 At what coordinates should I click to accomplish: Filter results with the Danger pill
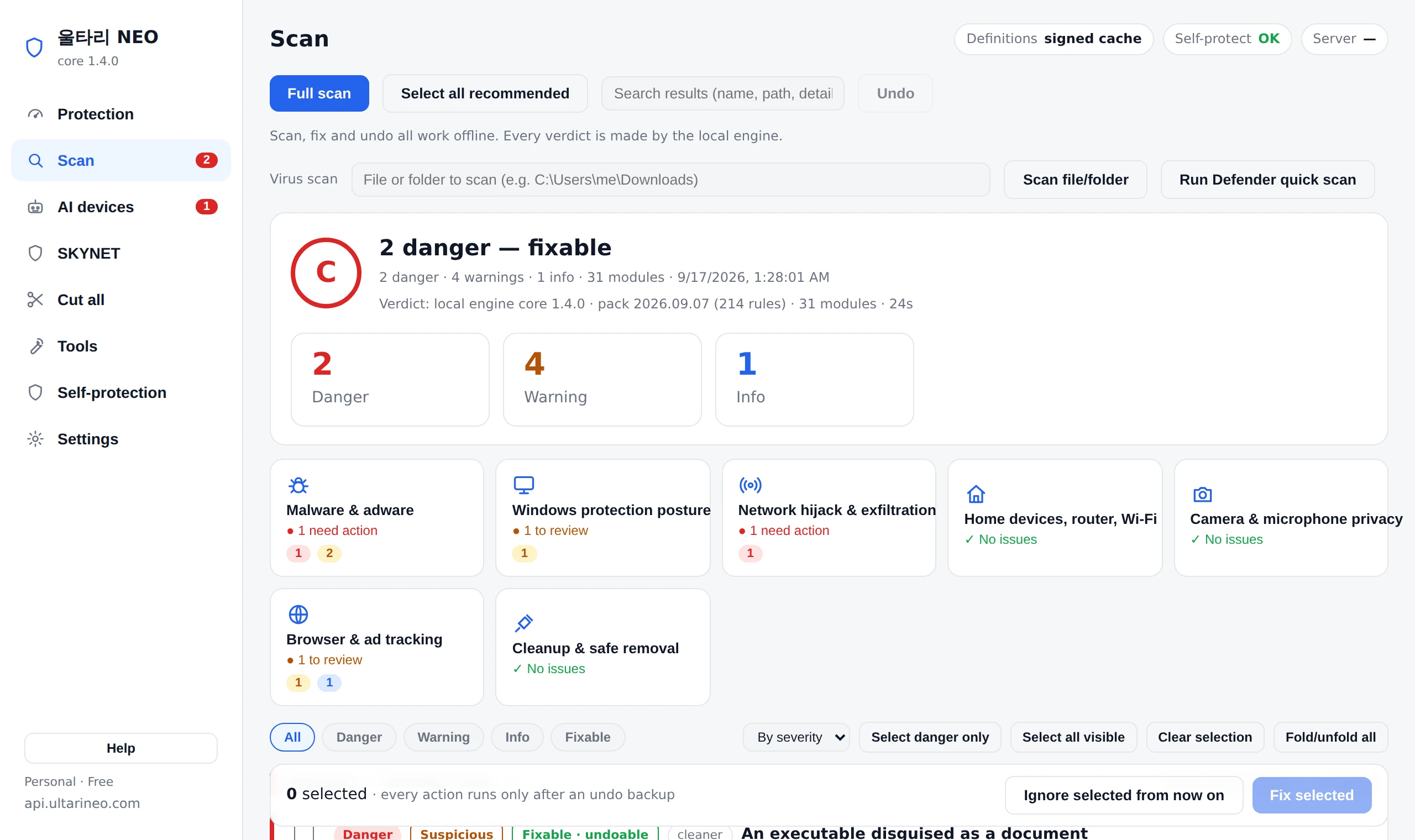pyautogui.click(x=359, y=737)
